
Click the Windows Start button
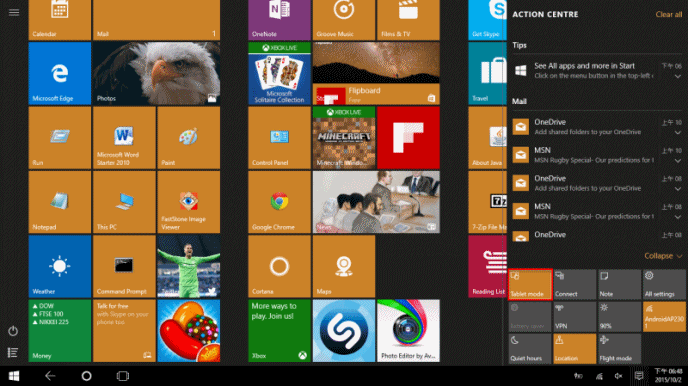click(14, 376)
